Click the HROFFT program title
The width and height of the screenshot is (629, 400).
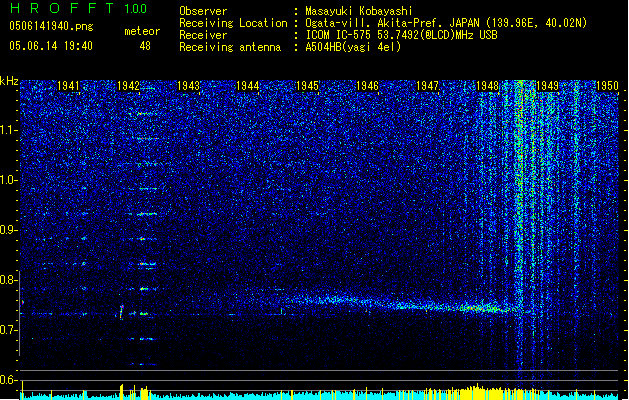(62, 8)
